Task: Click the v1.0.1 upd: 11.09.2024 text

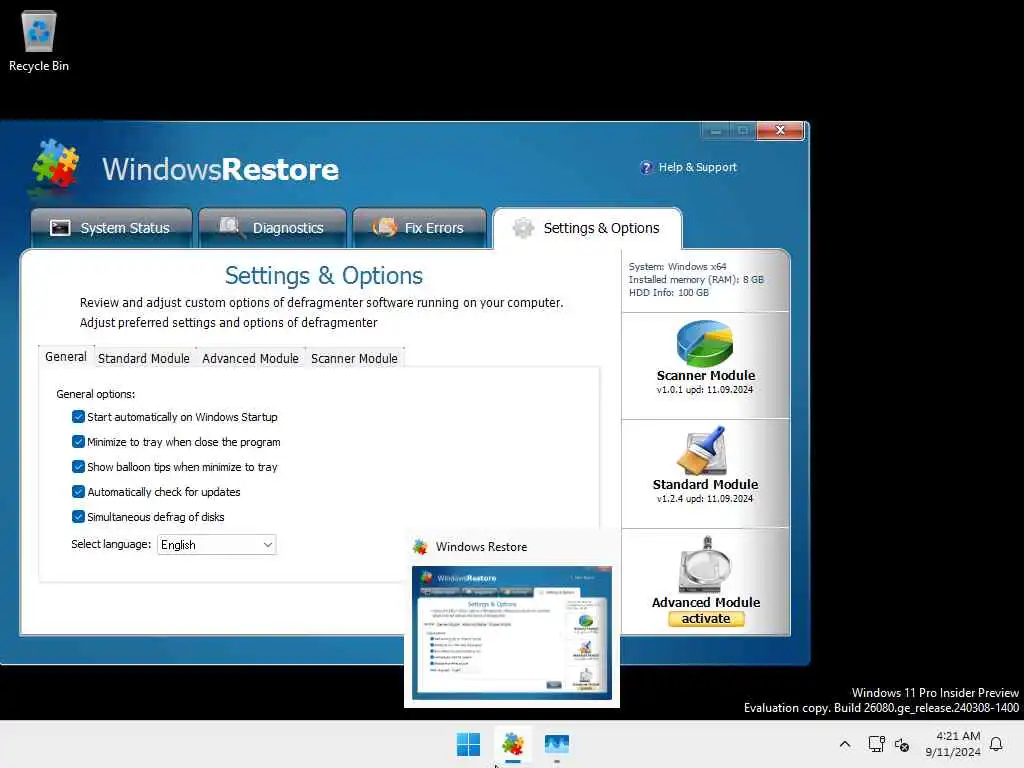Action: [705, 390]
